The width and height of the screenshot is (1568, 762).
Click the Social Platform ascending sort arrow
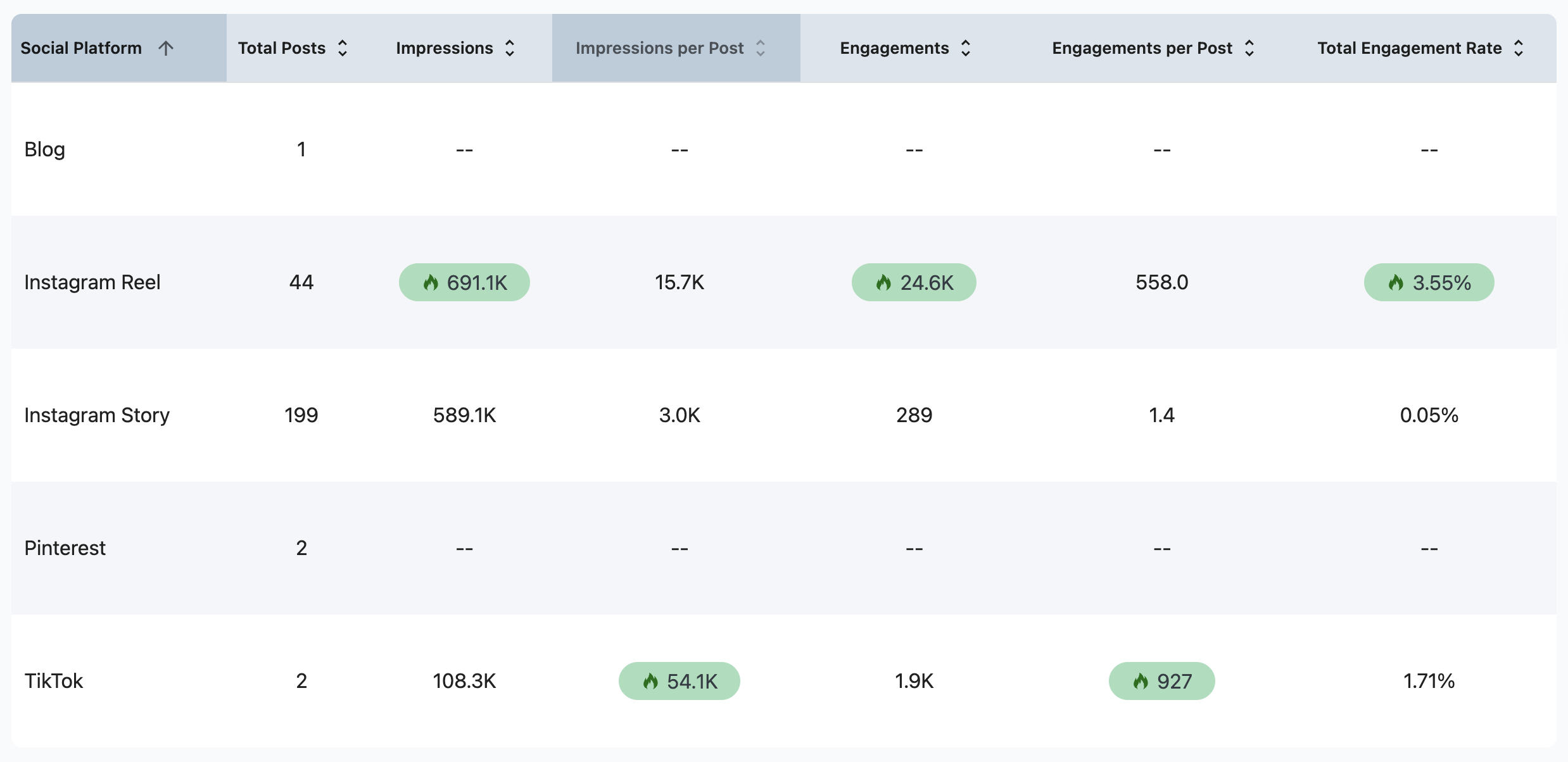click(166, 48)
